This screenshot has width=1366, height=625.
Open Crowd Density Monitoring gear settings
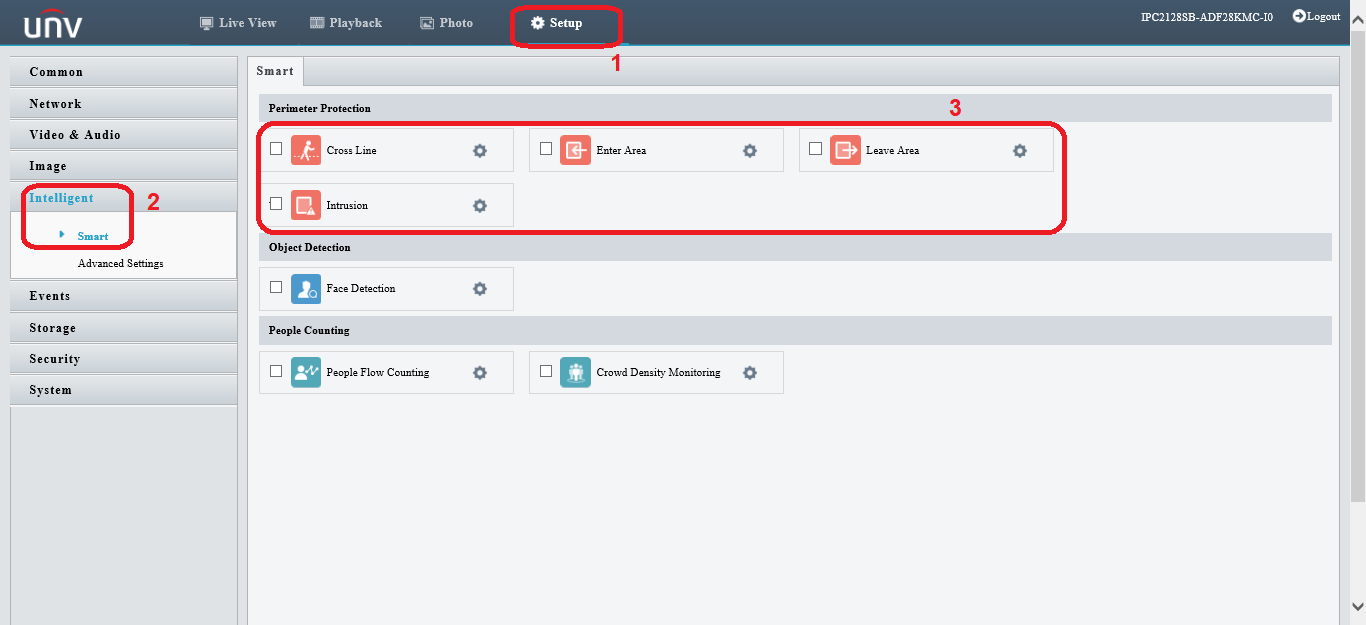[749, 373]
